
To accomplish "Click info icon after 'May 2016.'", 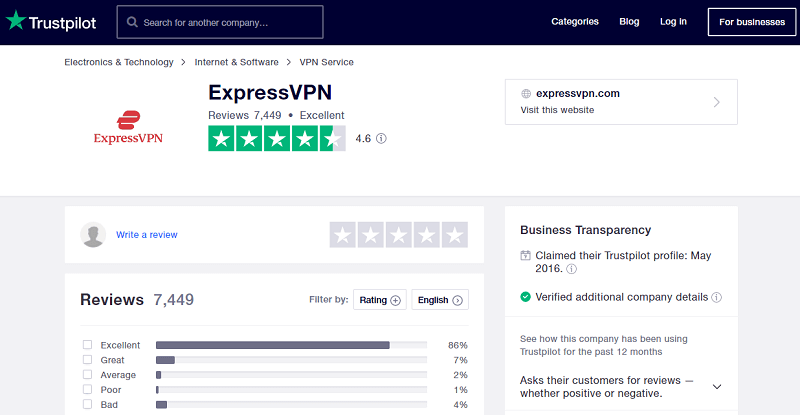I will [x=571, y=269].
